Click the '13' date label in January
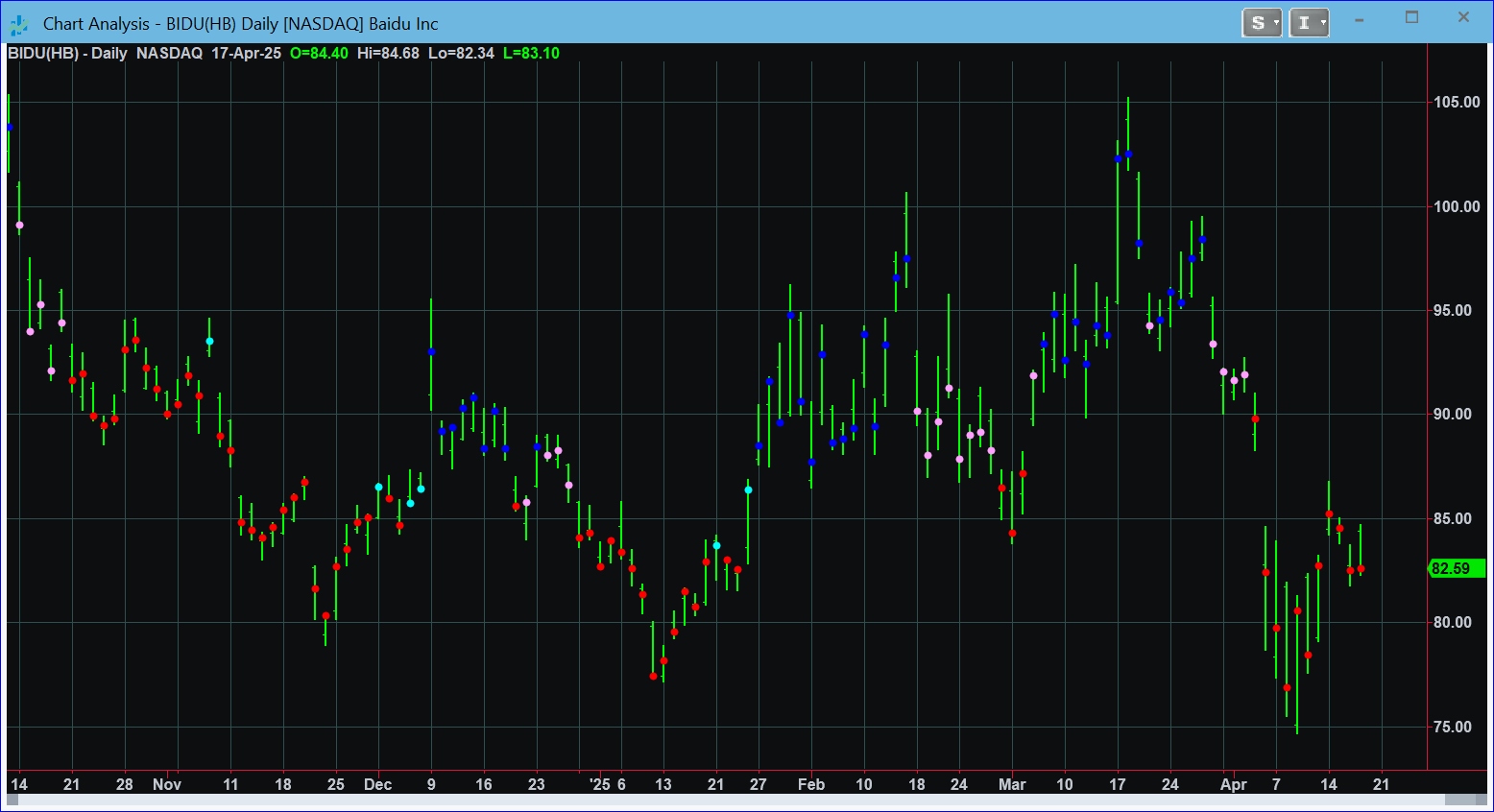This screenshot has width=1494, height=812. (x=663, y=784)
